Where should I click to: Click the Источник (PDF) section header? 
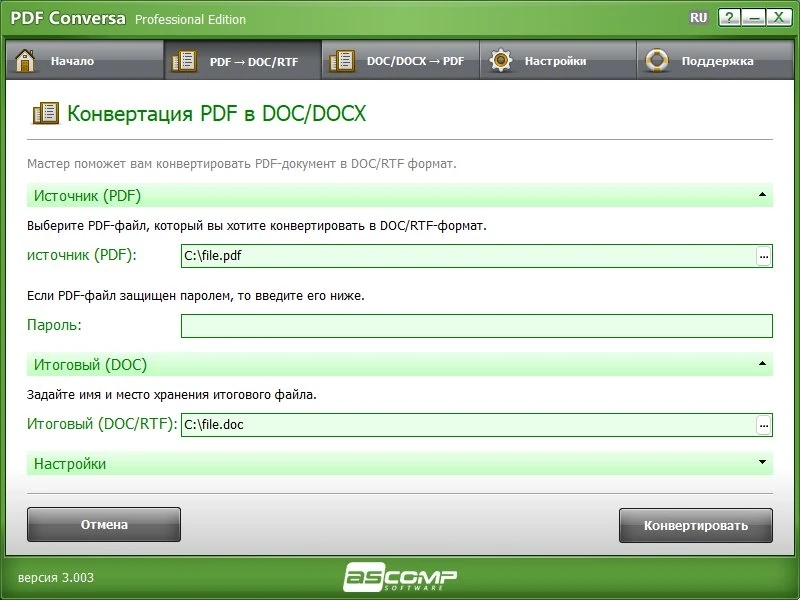click(400, 195)
